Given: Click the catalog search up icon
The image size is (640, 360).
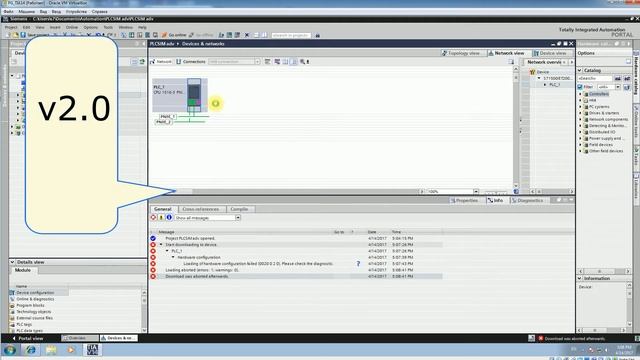Looking at the screenshot, I should click(627, 78).
